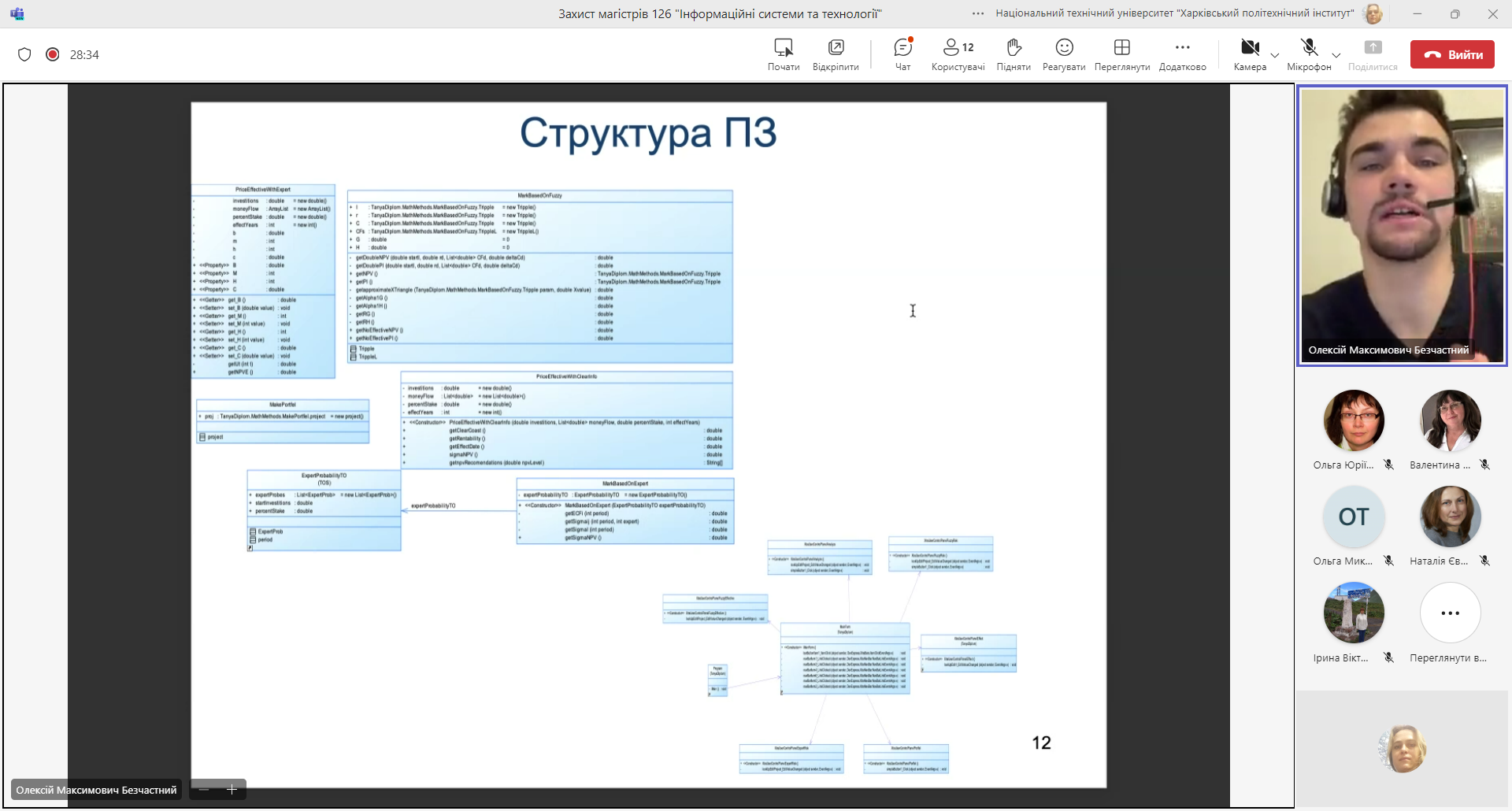Screen dimensions: 1512x811
Task: Open the Додатково more actions menu
Action: pos(1182,54)
